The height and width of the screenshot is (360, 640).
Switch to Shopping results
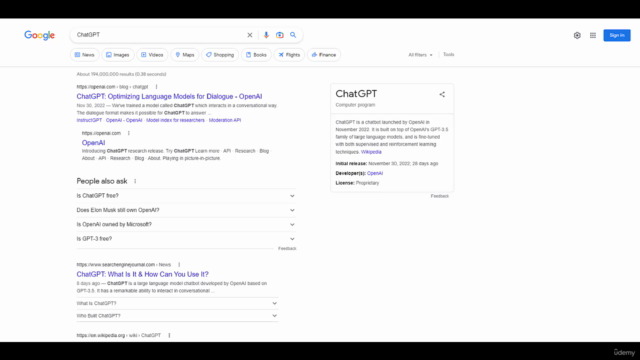tap(220, 55)
